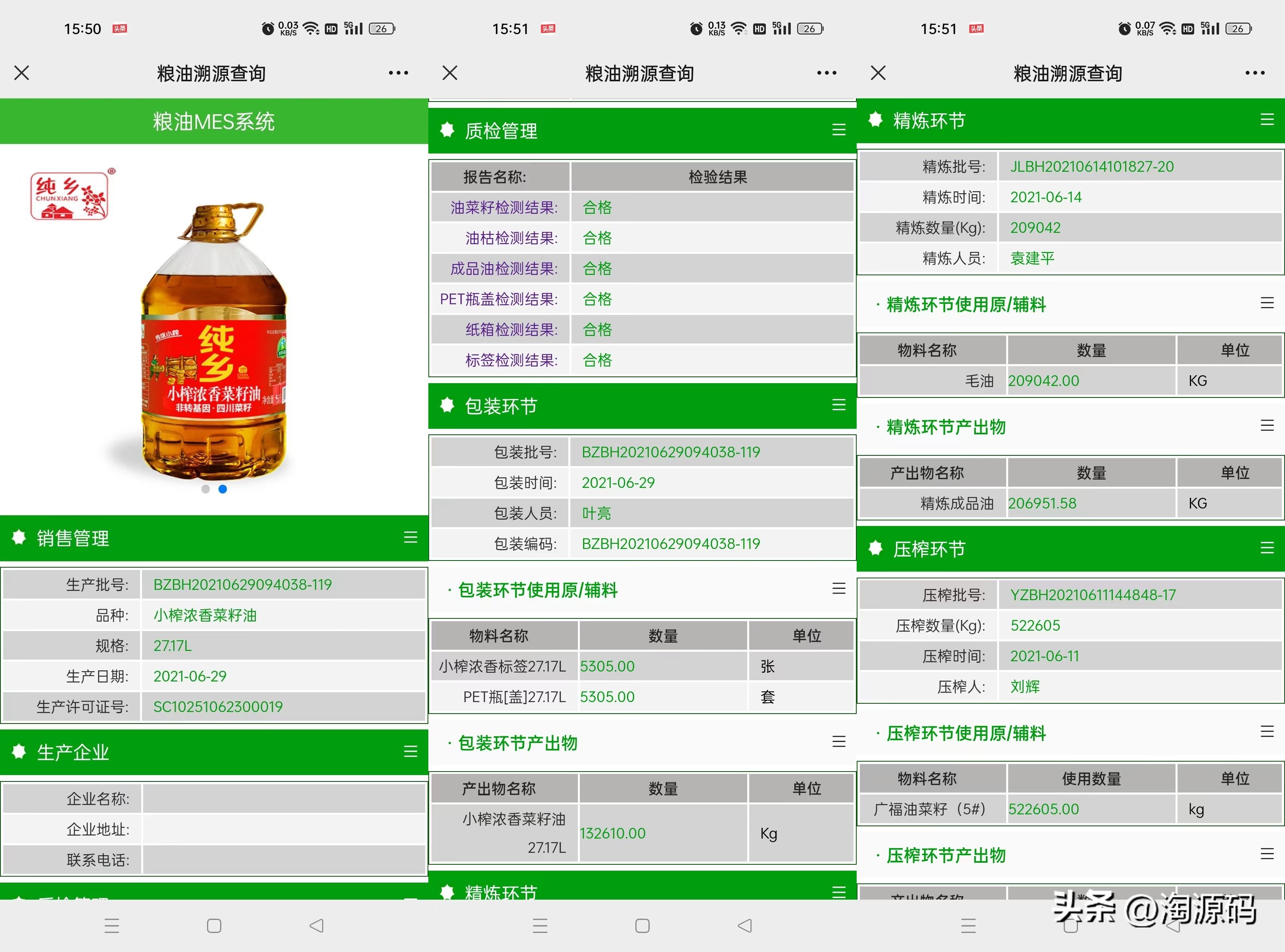1285x952 pixels.
Task: Open the 生产企业 section menu icon
Action: pos(410,751)
